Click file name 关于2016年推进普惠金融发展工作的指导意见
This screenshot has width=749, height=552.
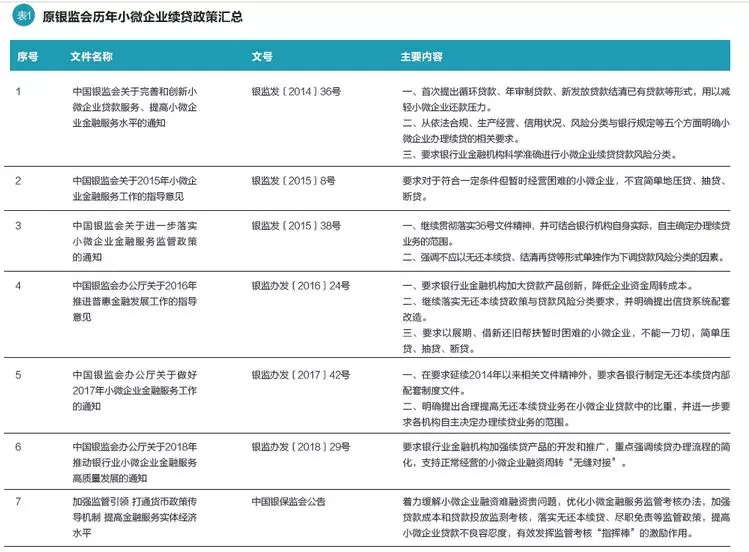click(x=135, y=302)
